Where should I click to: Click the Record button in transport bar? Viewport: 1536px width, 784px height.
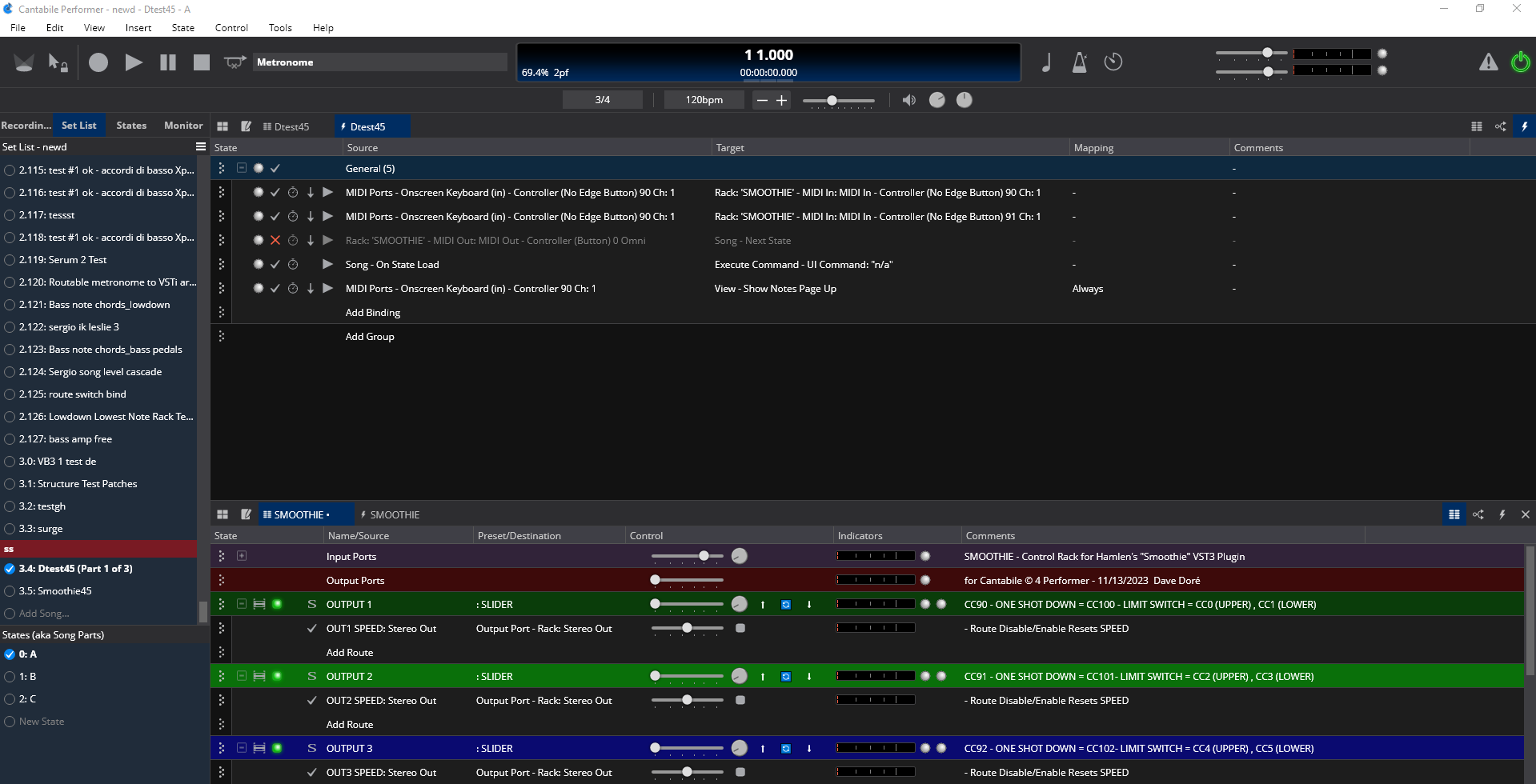click(x=98, y=62)
